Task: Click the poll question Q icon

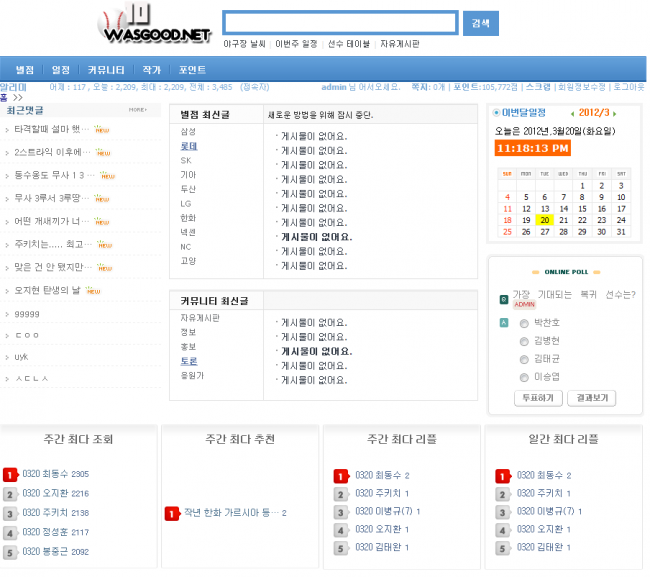Action: [504, 299]
